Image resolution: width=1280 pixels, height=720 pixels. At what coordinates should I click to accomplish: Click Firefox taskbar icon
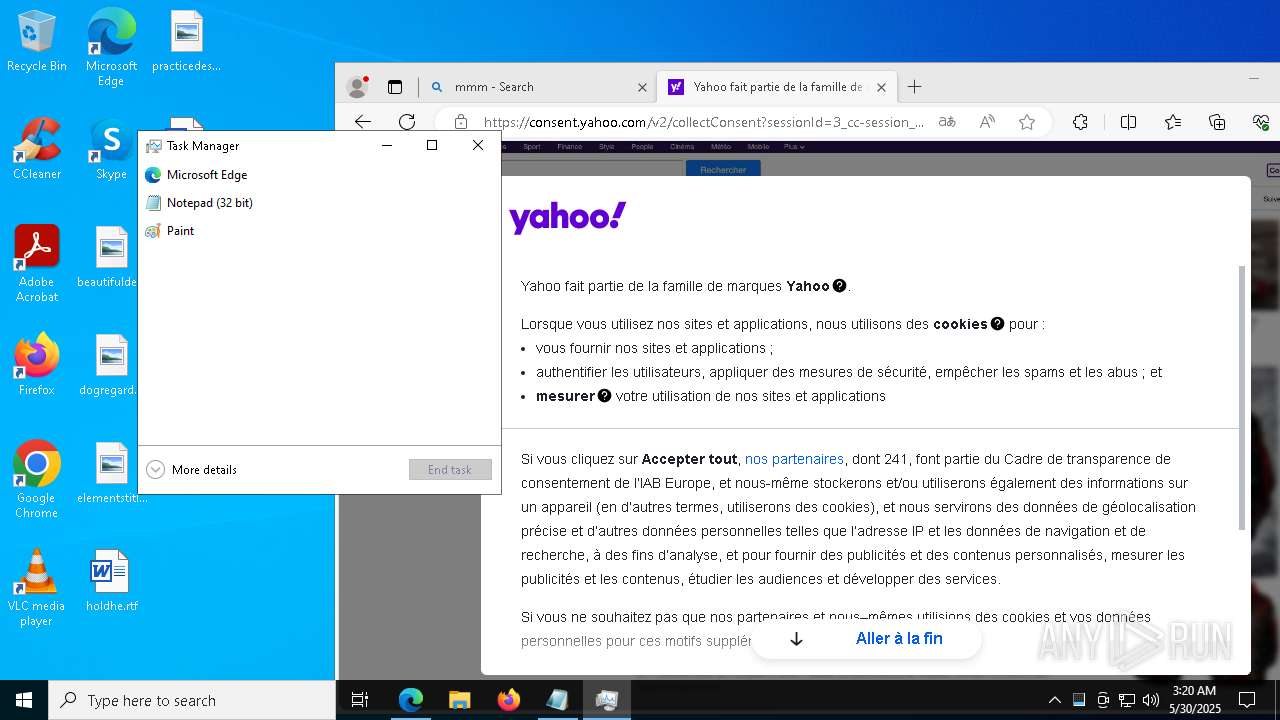pos(509,700)
